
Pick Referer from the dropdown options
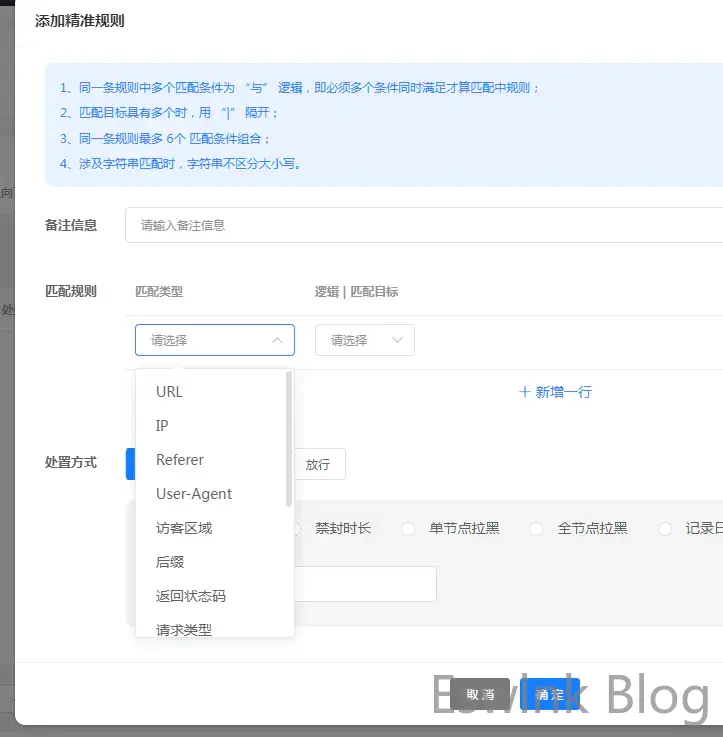(180, 460)
